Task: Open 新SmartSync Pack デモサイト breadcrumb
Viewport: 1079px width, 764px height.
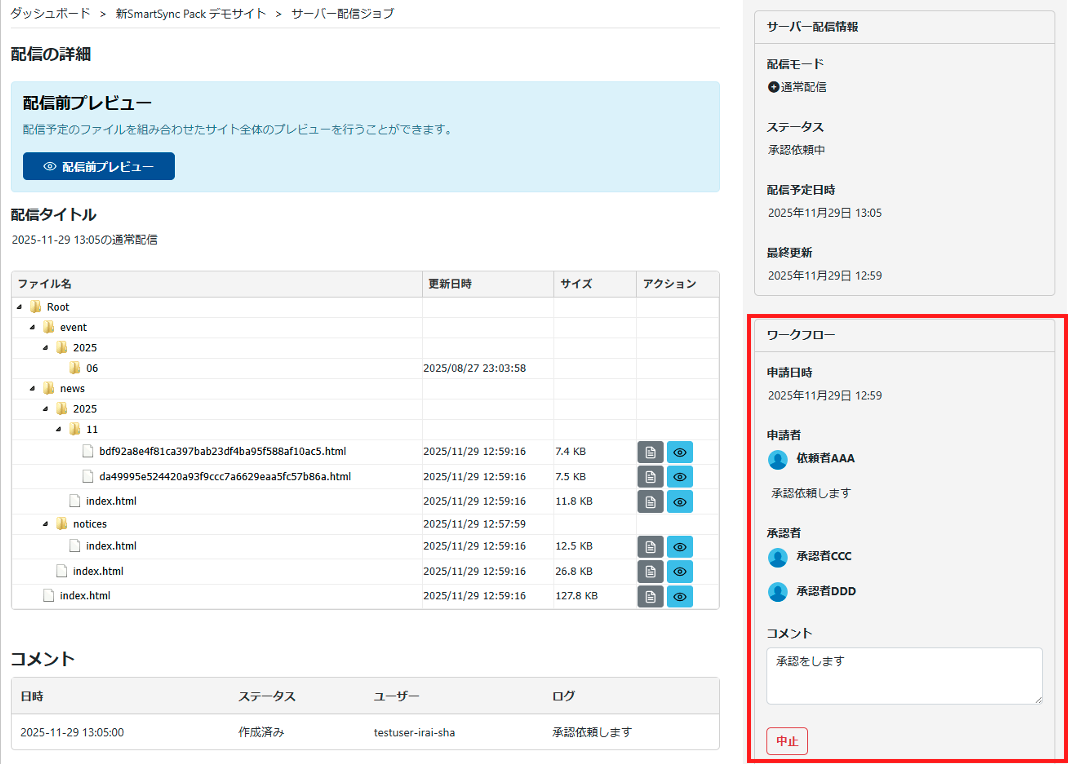Action: point(190,14)
